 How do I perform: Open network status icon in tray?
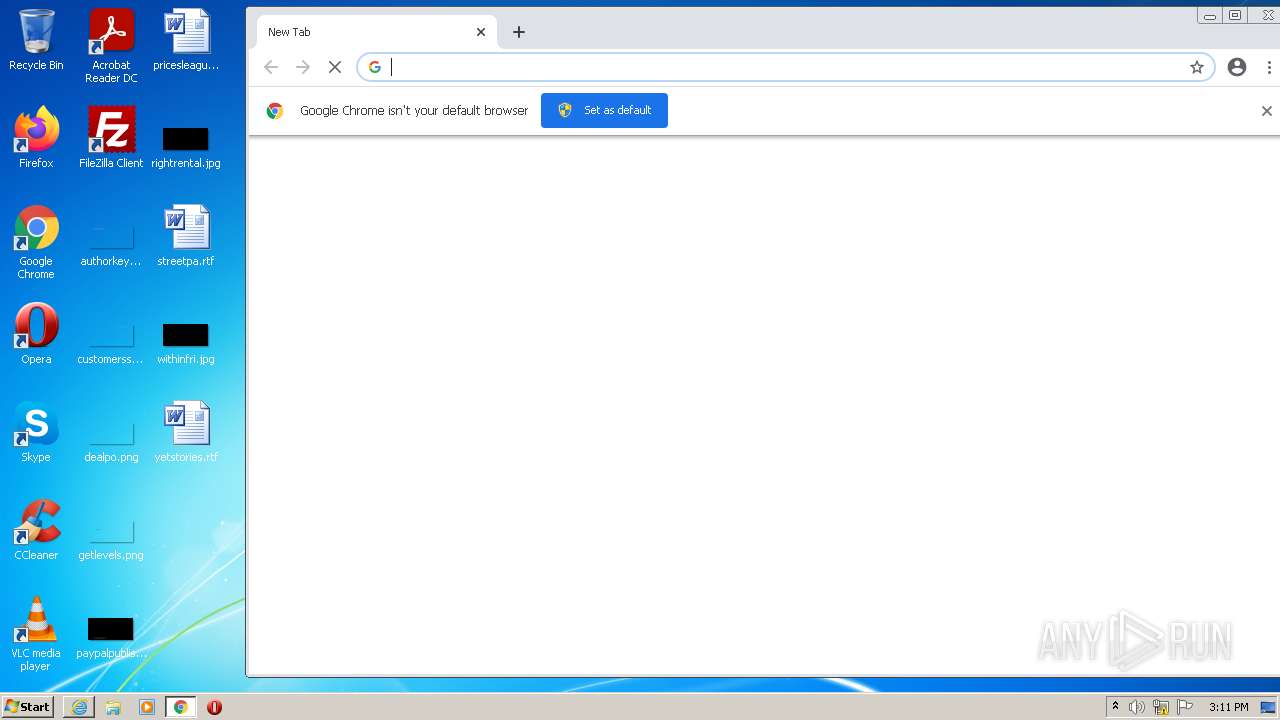(x=1161, y=707)
